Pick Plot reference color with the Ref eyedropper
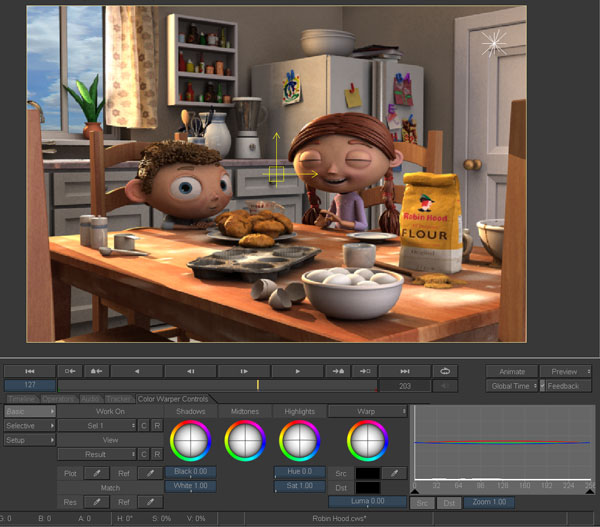 pyautogui.click(x=150, y=473)
